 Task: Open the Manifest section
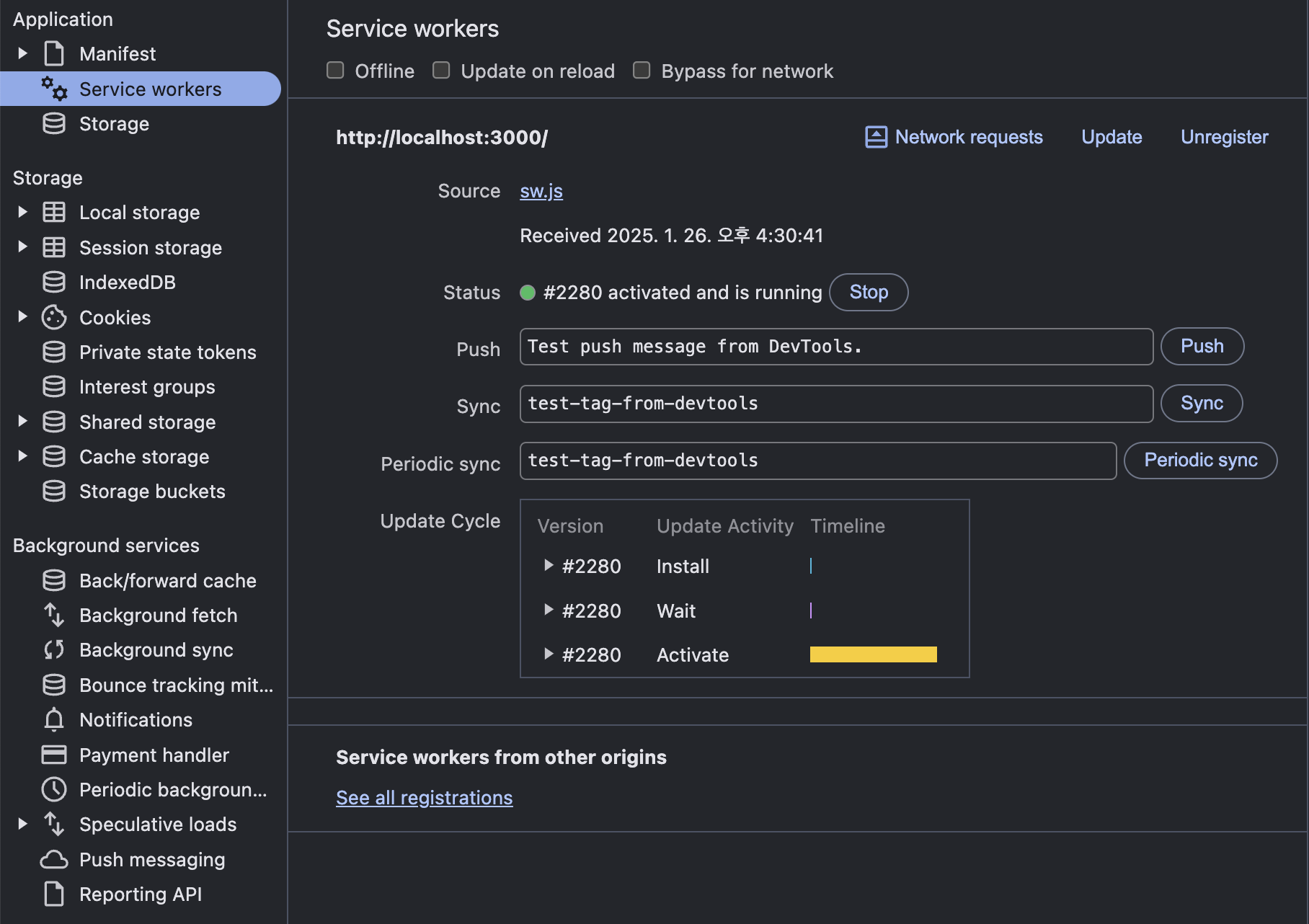(117, 54)
